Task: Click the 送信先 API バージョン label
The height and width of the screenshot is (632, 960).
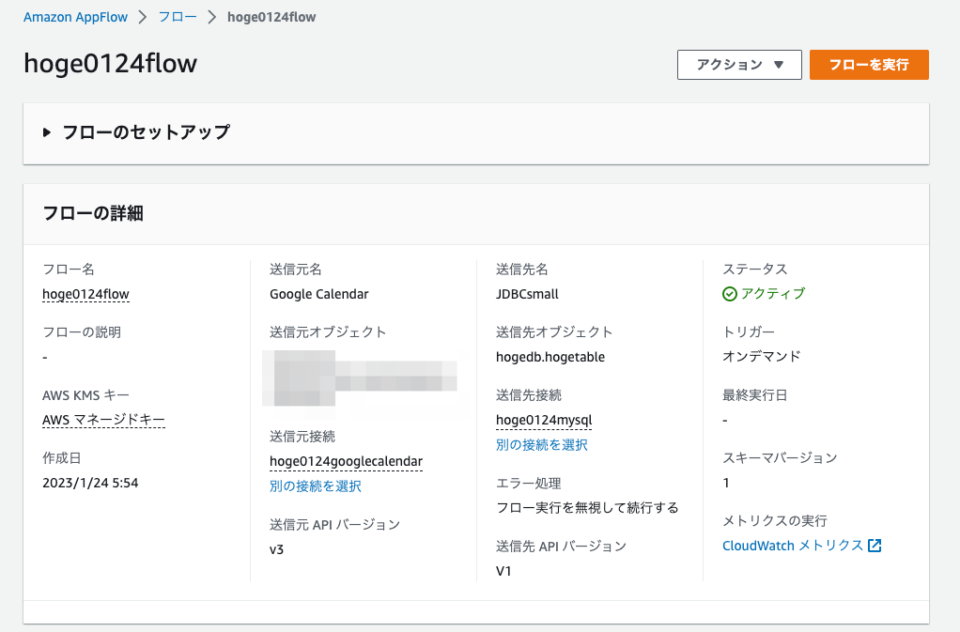Action: click(561, 546)
